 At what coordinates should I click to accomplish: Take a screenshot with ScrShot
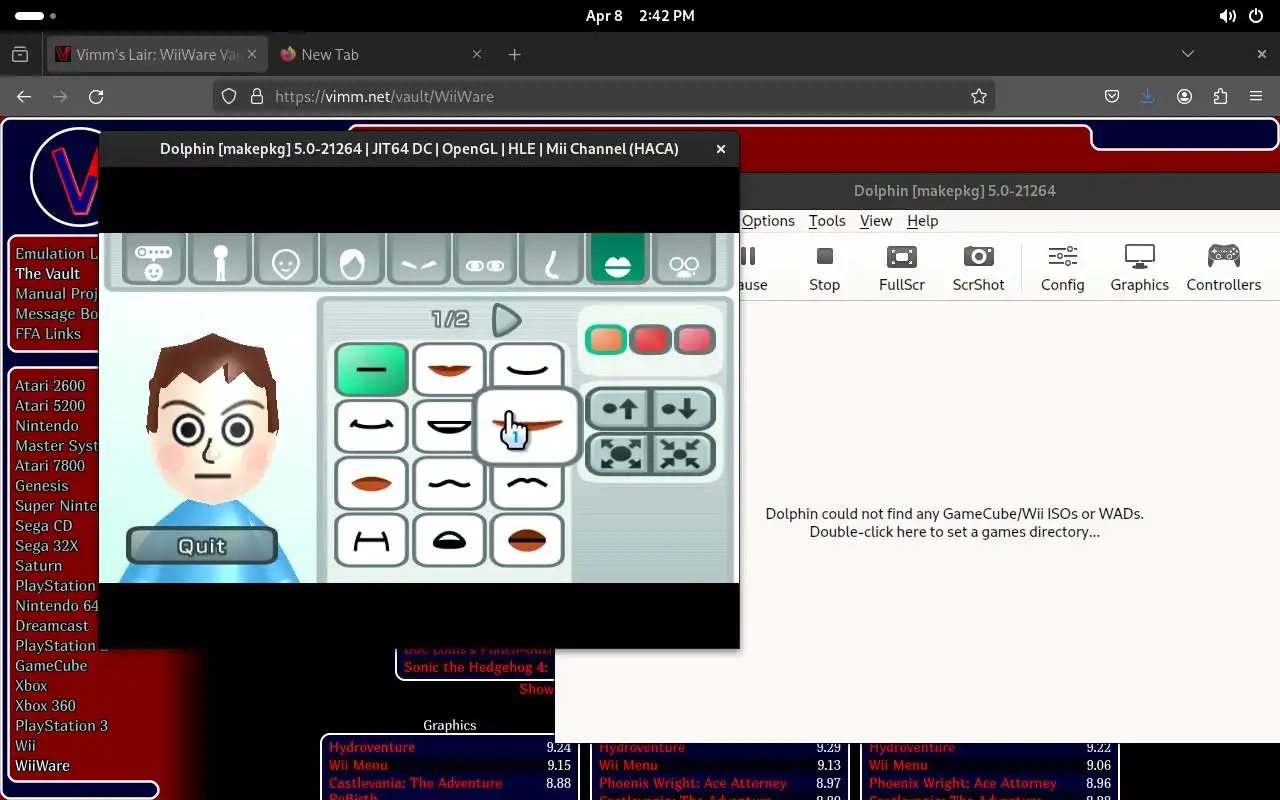(x=978, y=268)
